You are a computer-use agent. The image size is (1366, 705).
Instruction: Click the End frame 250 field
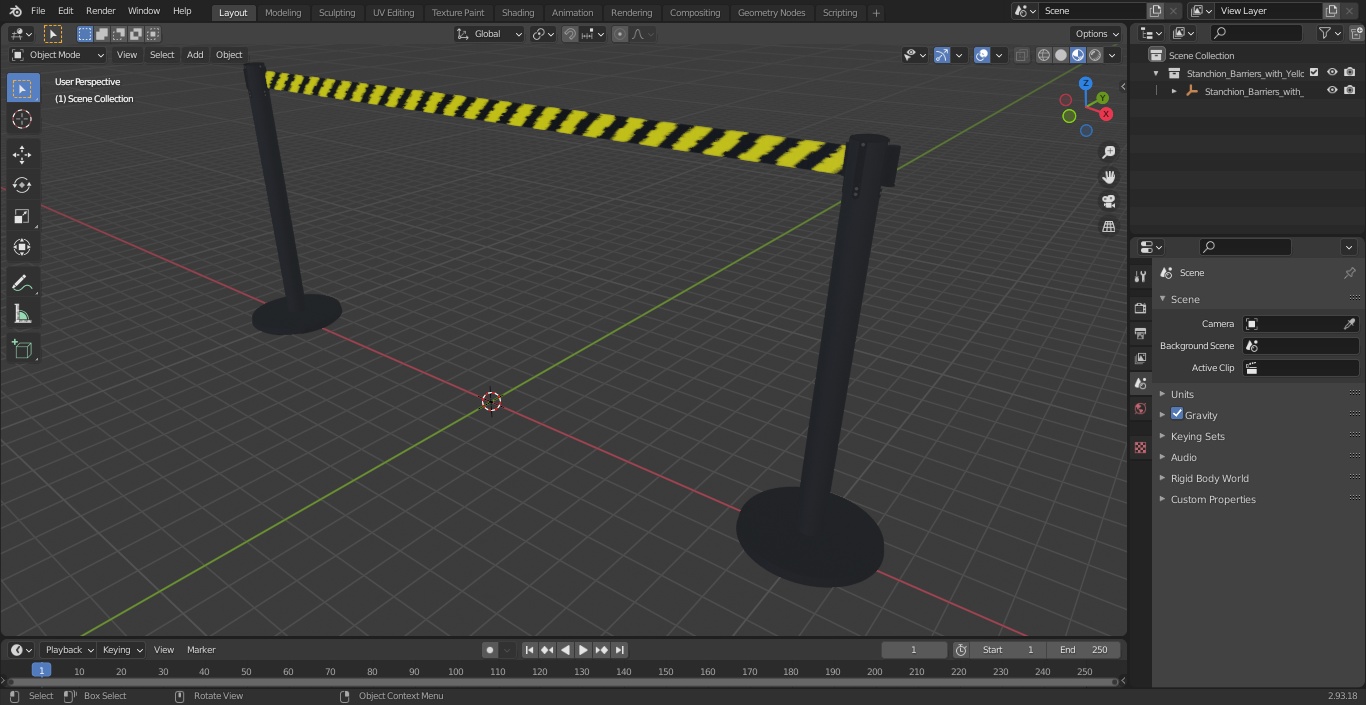click(1084, 650)
